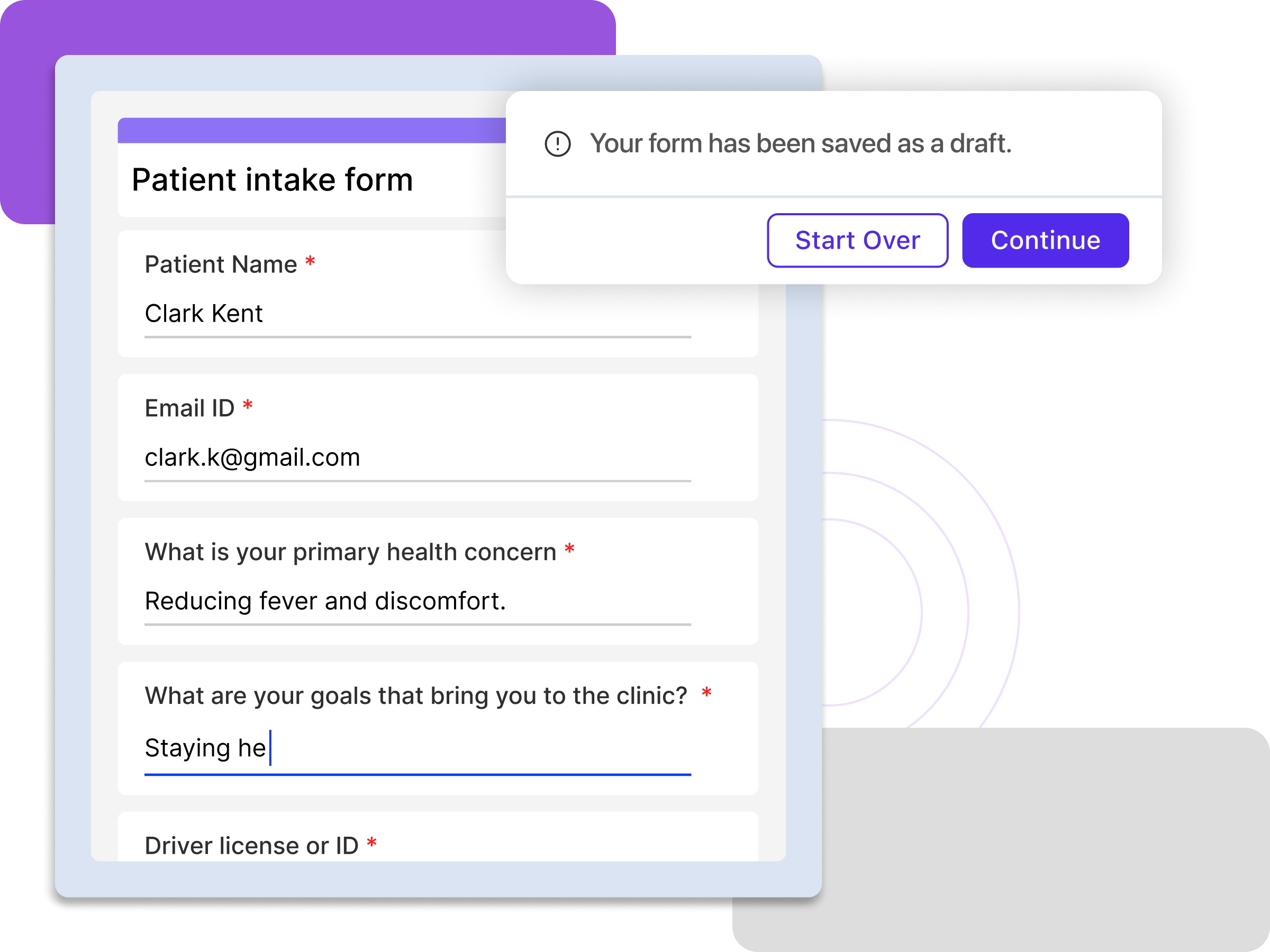Image resolution: width=1270 pixels, height=952 pixels.
Task: Click the red asterisk beside Email ID
Action: pos(248,406)
